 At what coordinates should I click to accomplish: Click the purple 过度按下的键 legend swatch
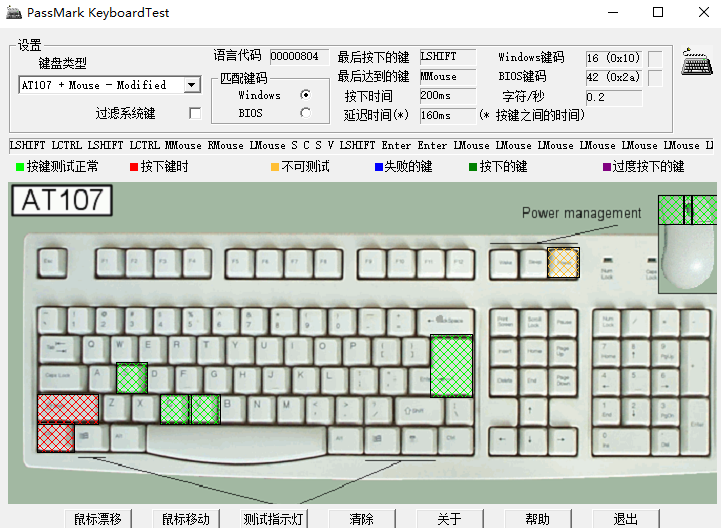click(607, 167)
